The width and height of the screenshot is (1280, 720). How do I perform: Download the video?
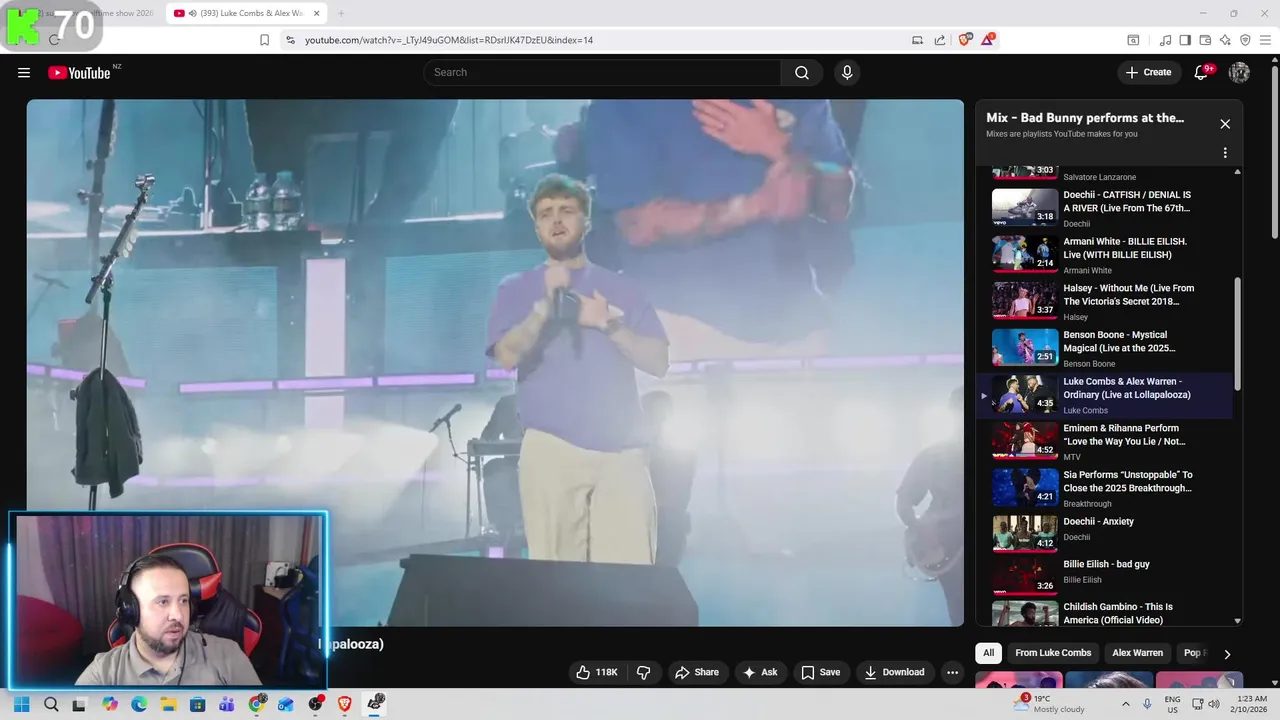(x=894, y=672)
